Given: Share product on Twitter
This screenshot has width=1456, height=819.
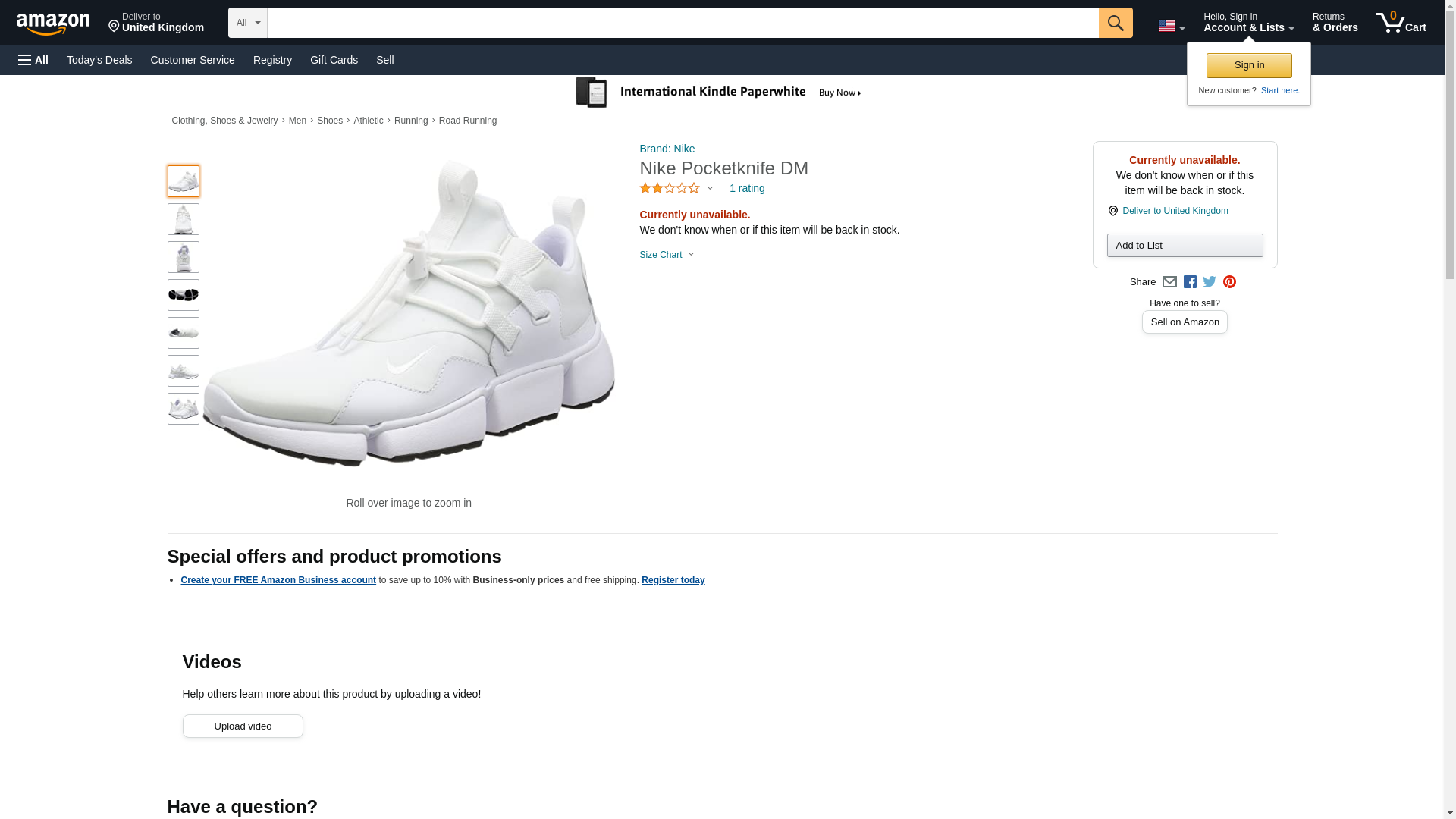Looking at the screenshot, I should click(x=1210, y=282).
